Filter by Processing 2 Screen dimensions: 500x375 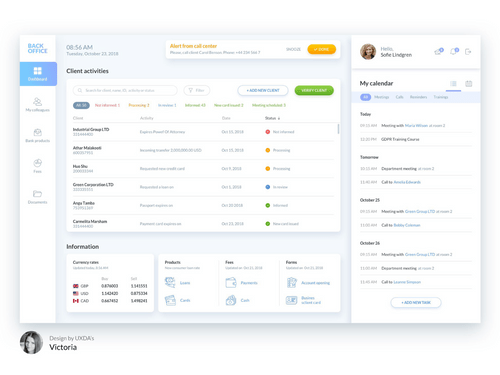click(139, 105)
